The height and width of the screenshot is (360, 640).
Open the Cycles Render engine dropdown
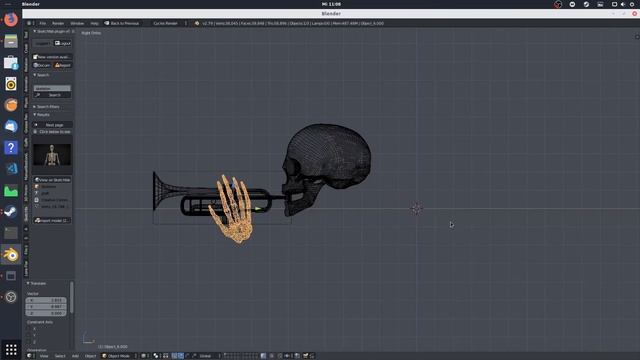coord(168,23)
